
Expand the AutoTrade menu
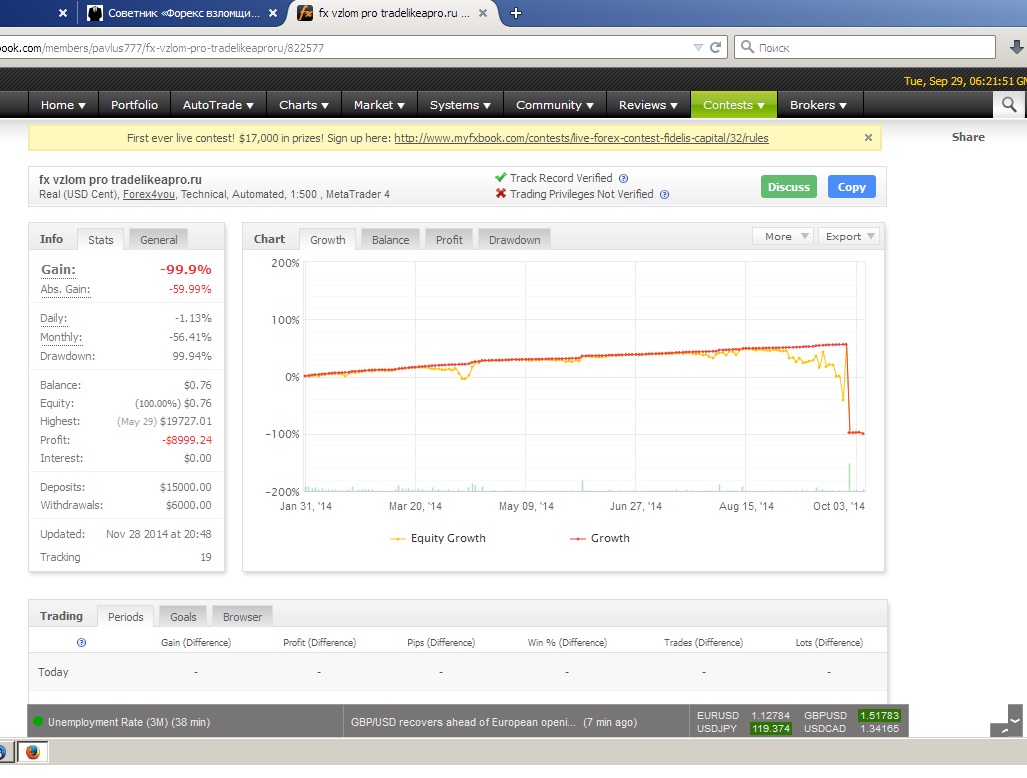[x=218, y=105]
